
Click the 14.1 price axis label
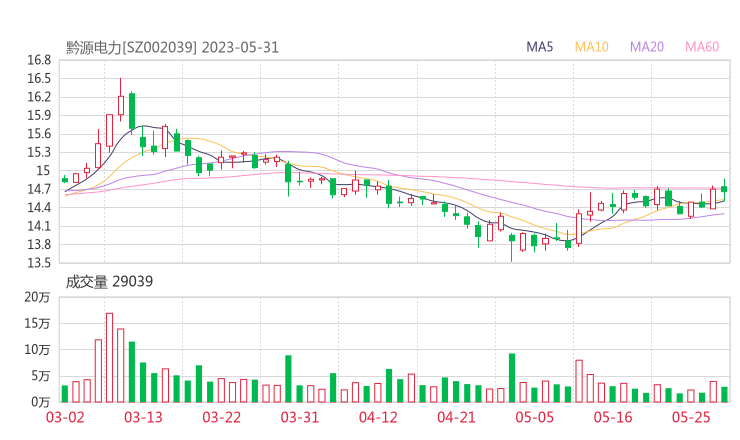(x=39, y=226)
